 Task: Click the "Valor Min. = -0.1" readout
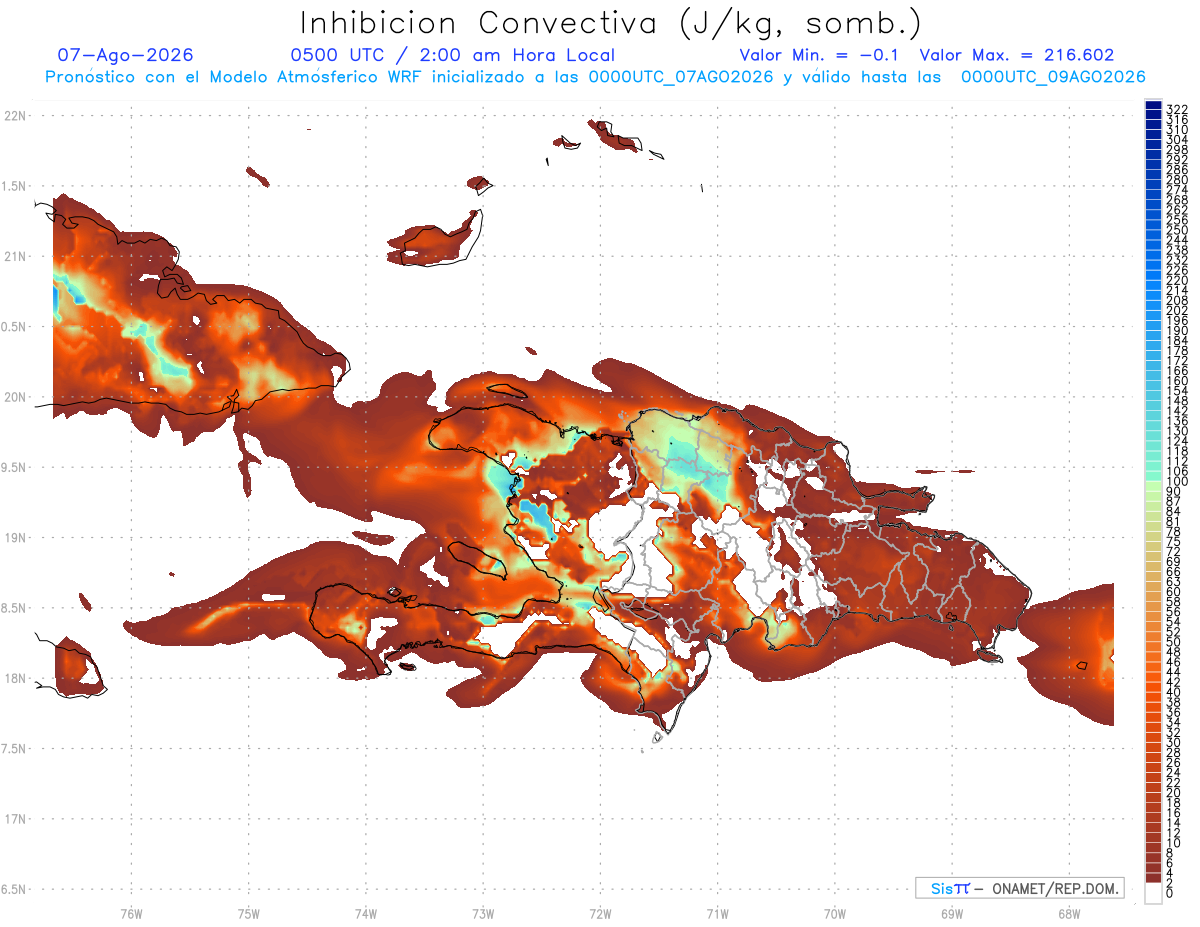pos(818,55)
